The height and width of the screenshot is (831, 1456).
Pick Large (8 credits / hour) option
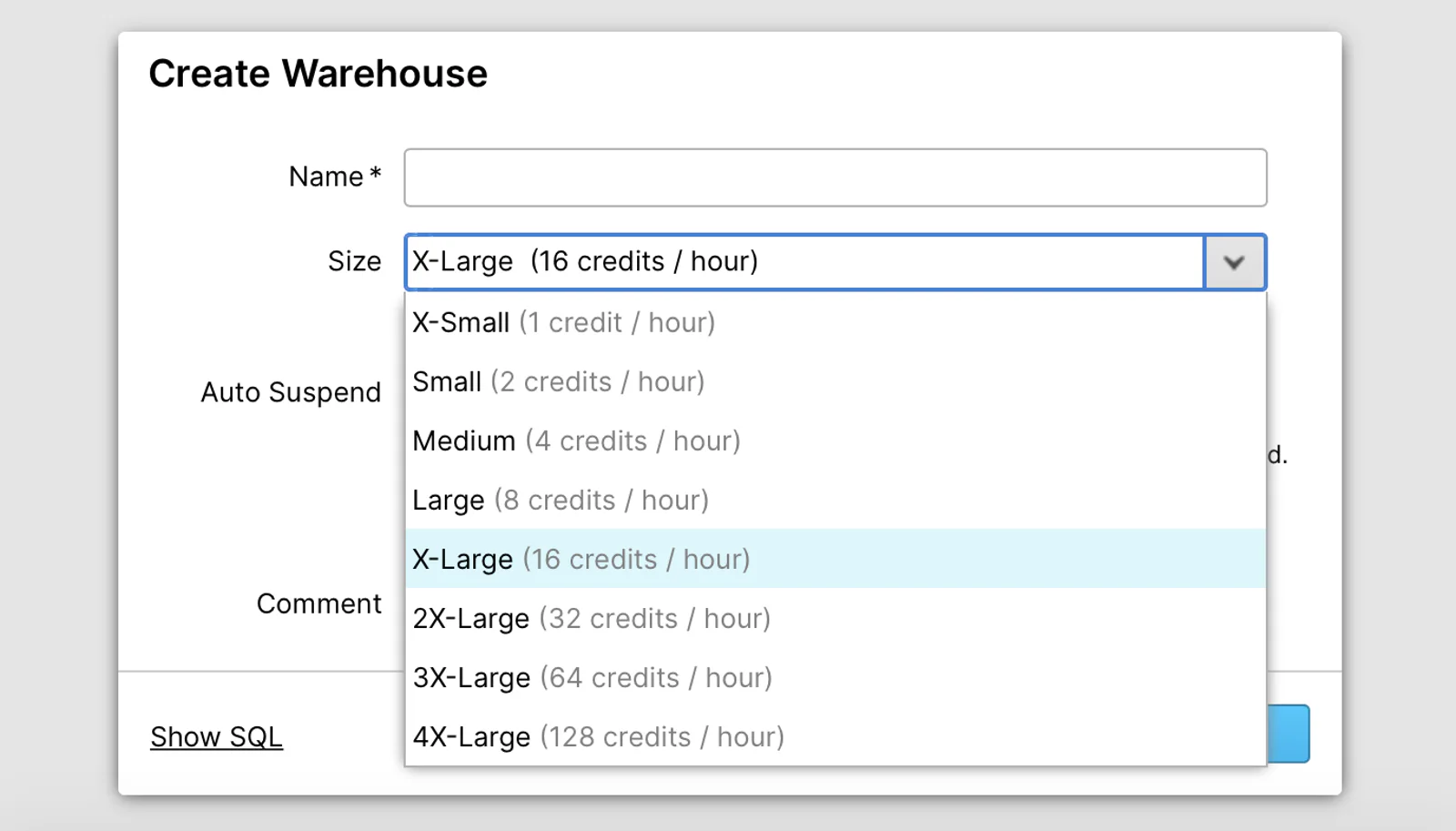pyautogui.click(x=835, y=500)
